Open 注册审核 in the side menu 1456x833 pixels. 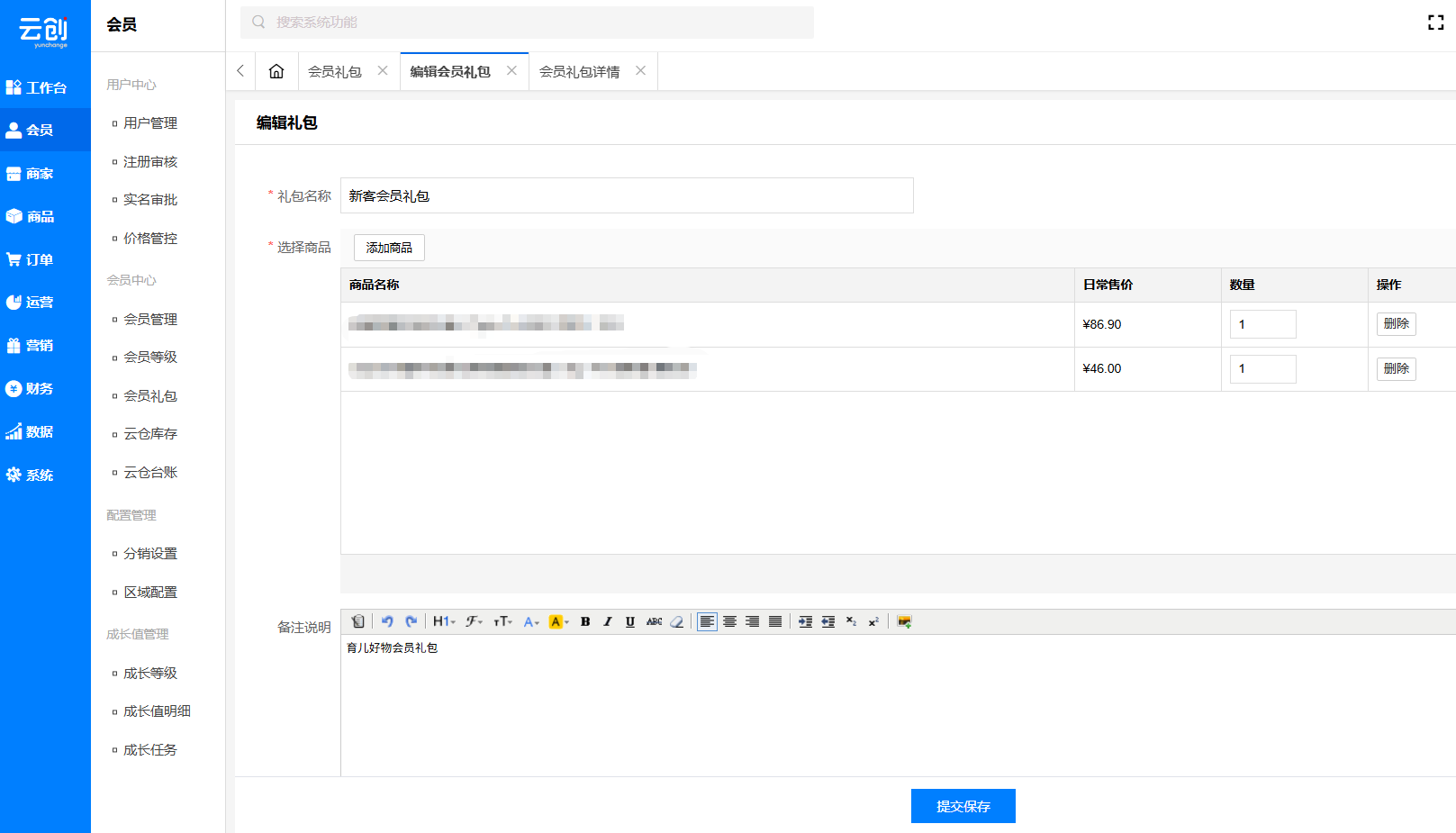pyautogui.click(x=150, y=162)
